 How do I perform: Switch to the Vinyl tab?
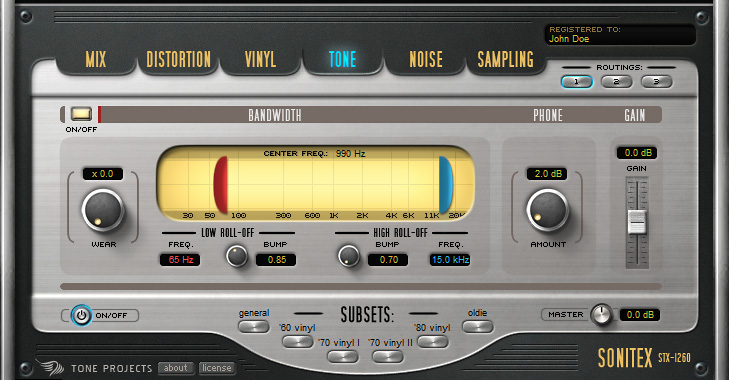point(260,60)
